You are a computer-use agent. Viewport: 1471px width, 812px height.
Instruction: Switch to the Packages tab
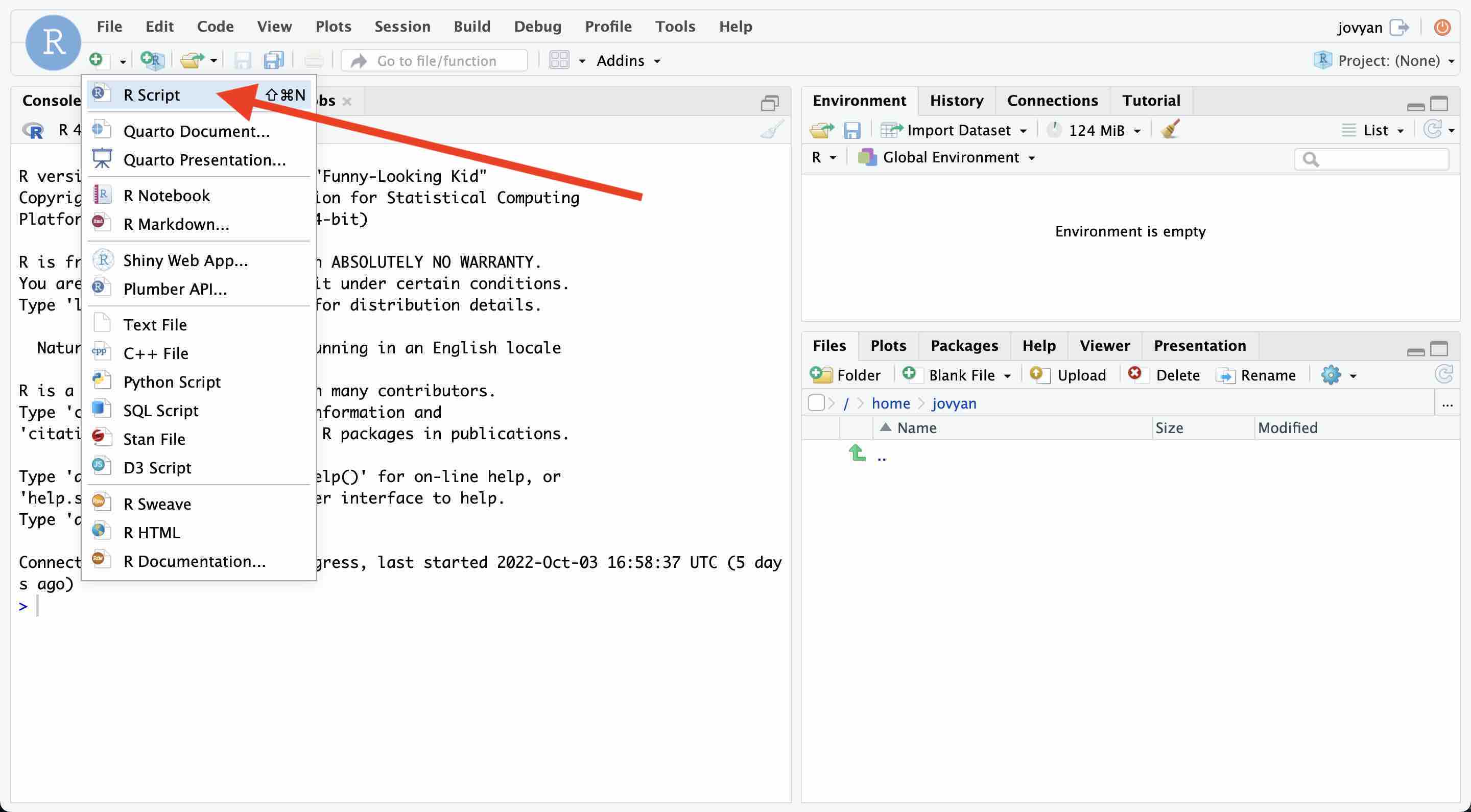964,345
